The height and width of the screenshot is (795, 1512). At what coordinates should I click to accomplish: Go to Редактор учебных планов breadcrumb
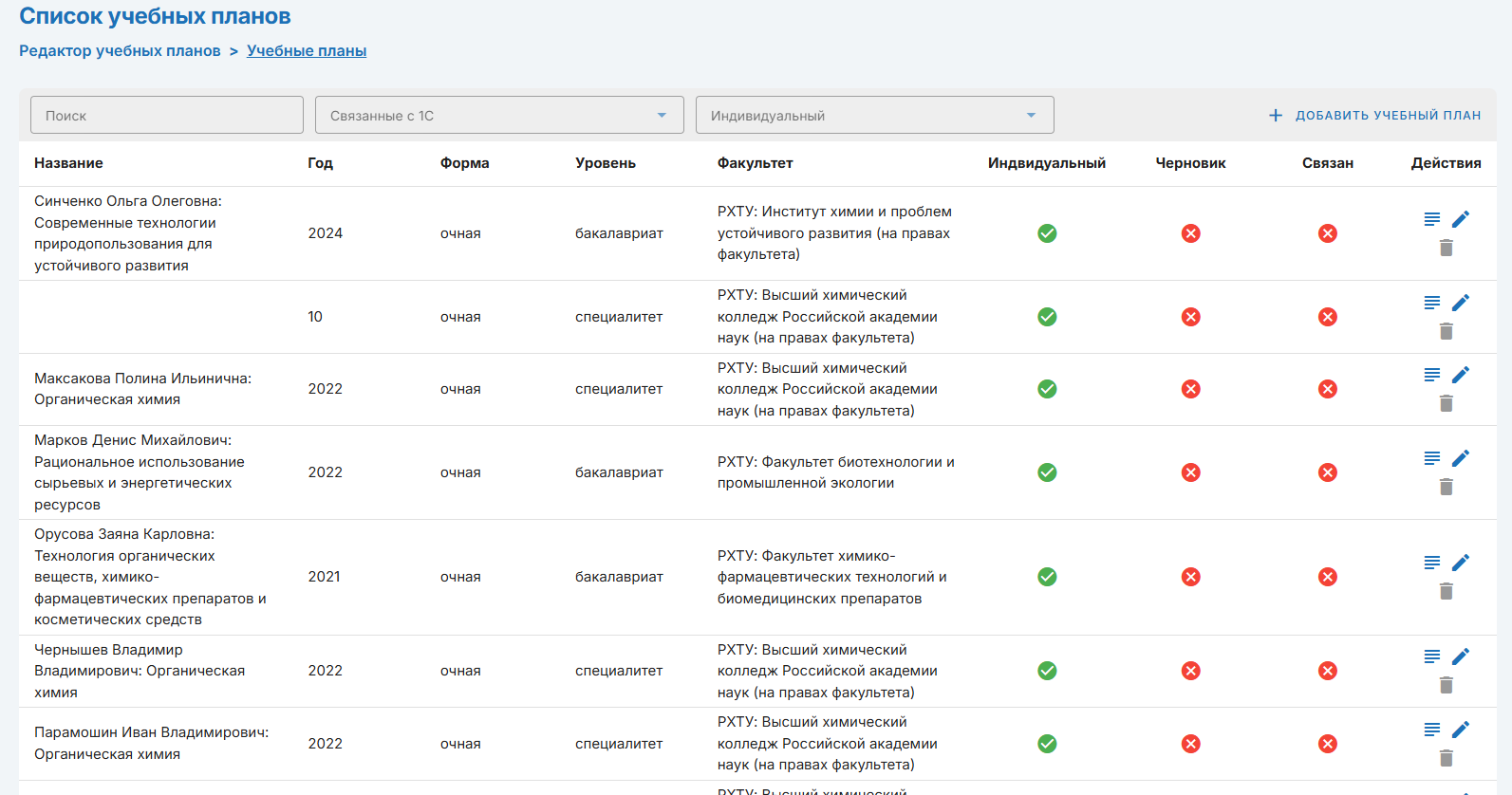[120, 51]
